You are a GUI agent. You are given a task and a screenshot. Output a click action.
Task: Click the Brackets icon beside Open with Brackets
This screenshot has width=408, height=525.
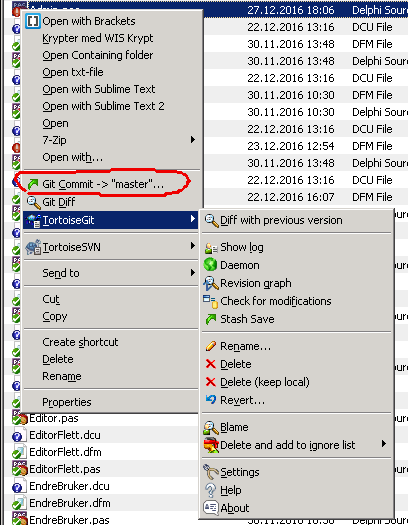pyautogui.click(x=33, y=21)
